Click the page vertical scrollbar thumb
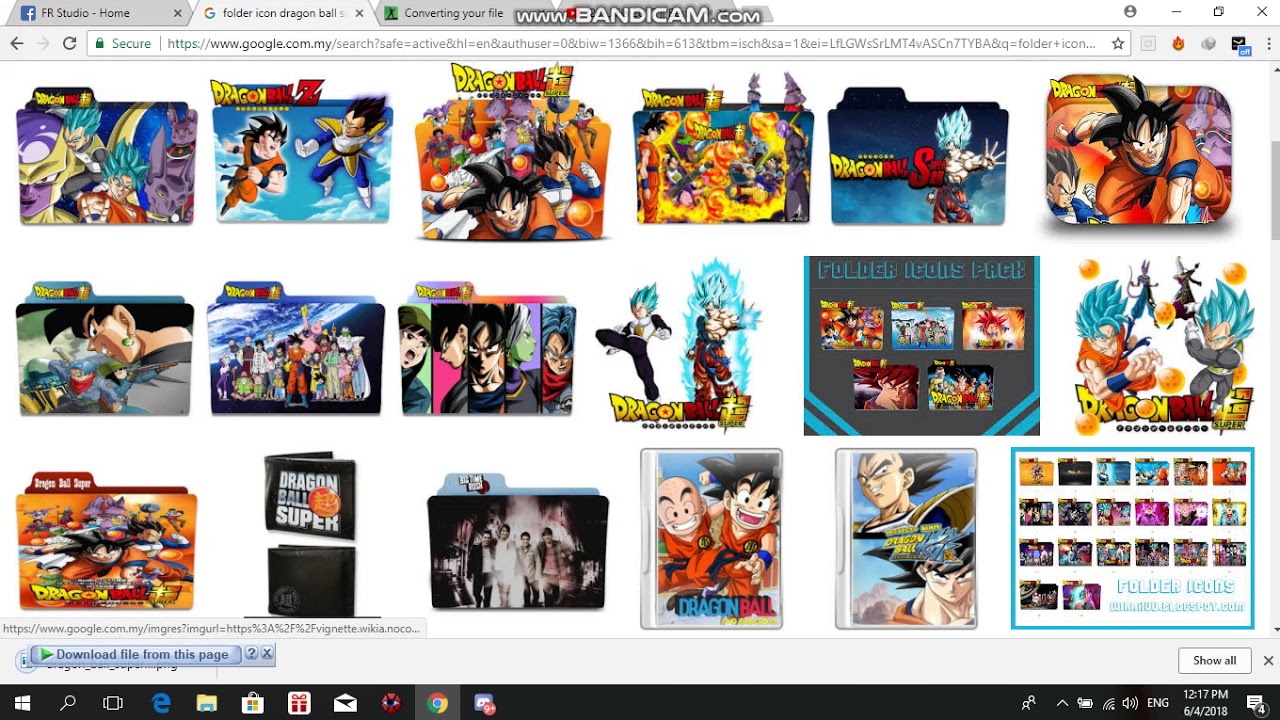The image size is (1280, 720). (x=1274, y=190)
